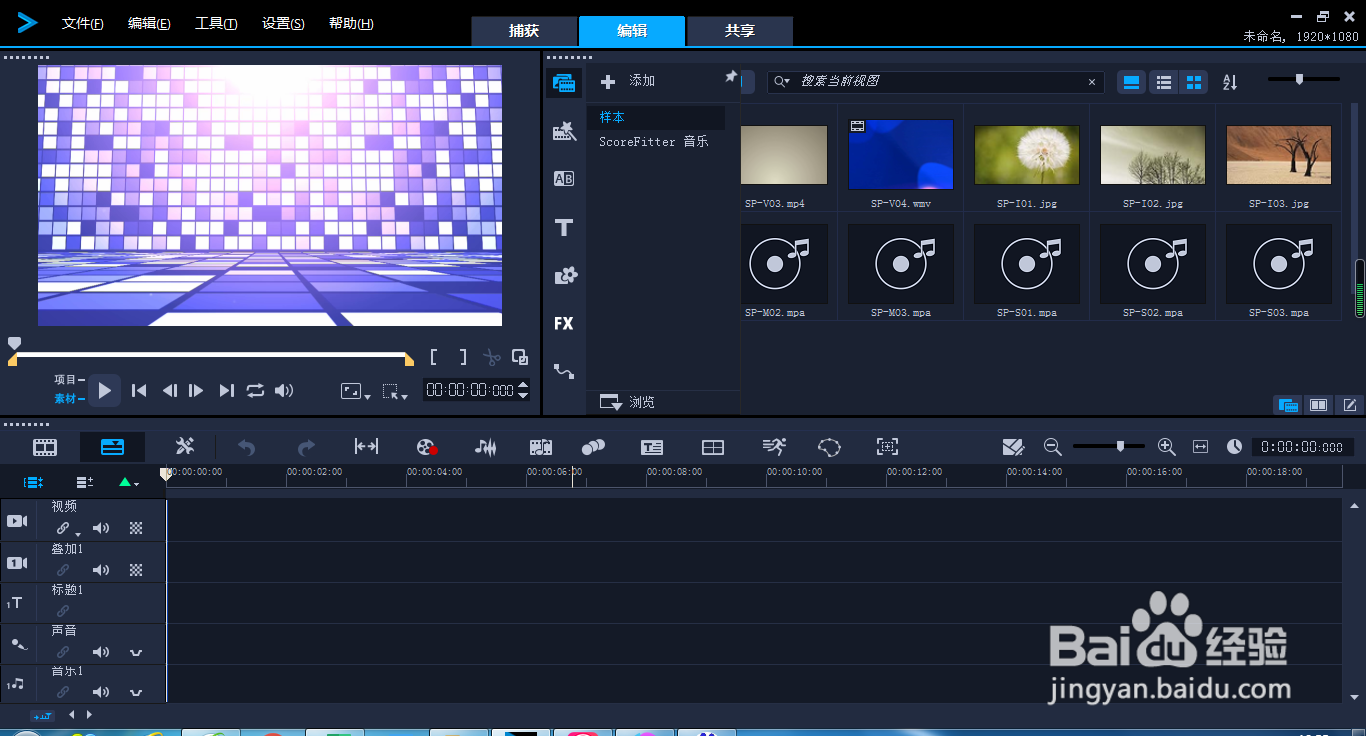Switch to Storyboard view

click(x=45, y=447)
